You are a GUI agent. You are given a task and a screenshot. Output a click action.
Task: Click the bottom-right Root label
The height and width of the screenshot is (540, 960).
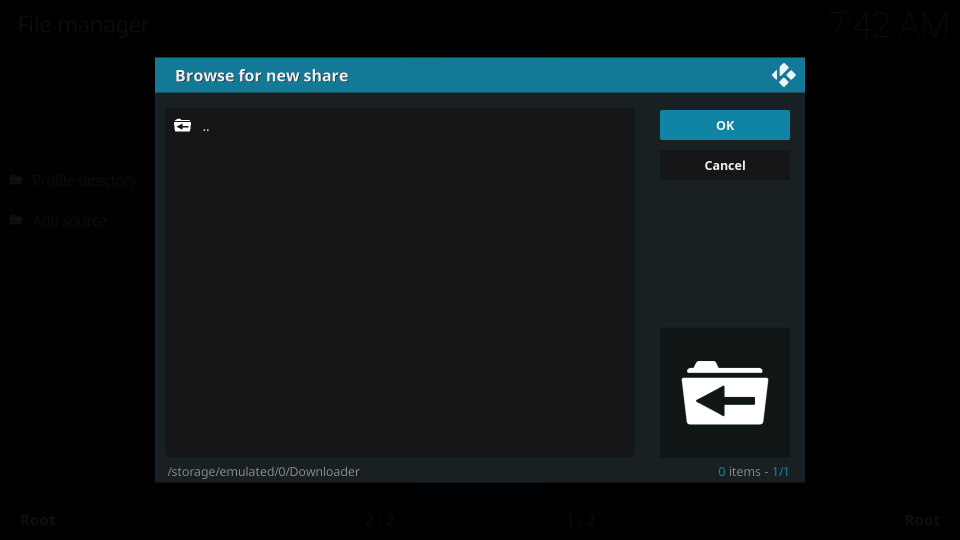(x=921, y=520)
